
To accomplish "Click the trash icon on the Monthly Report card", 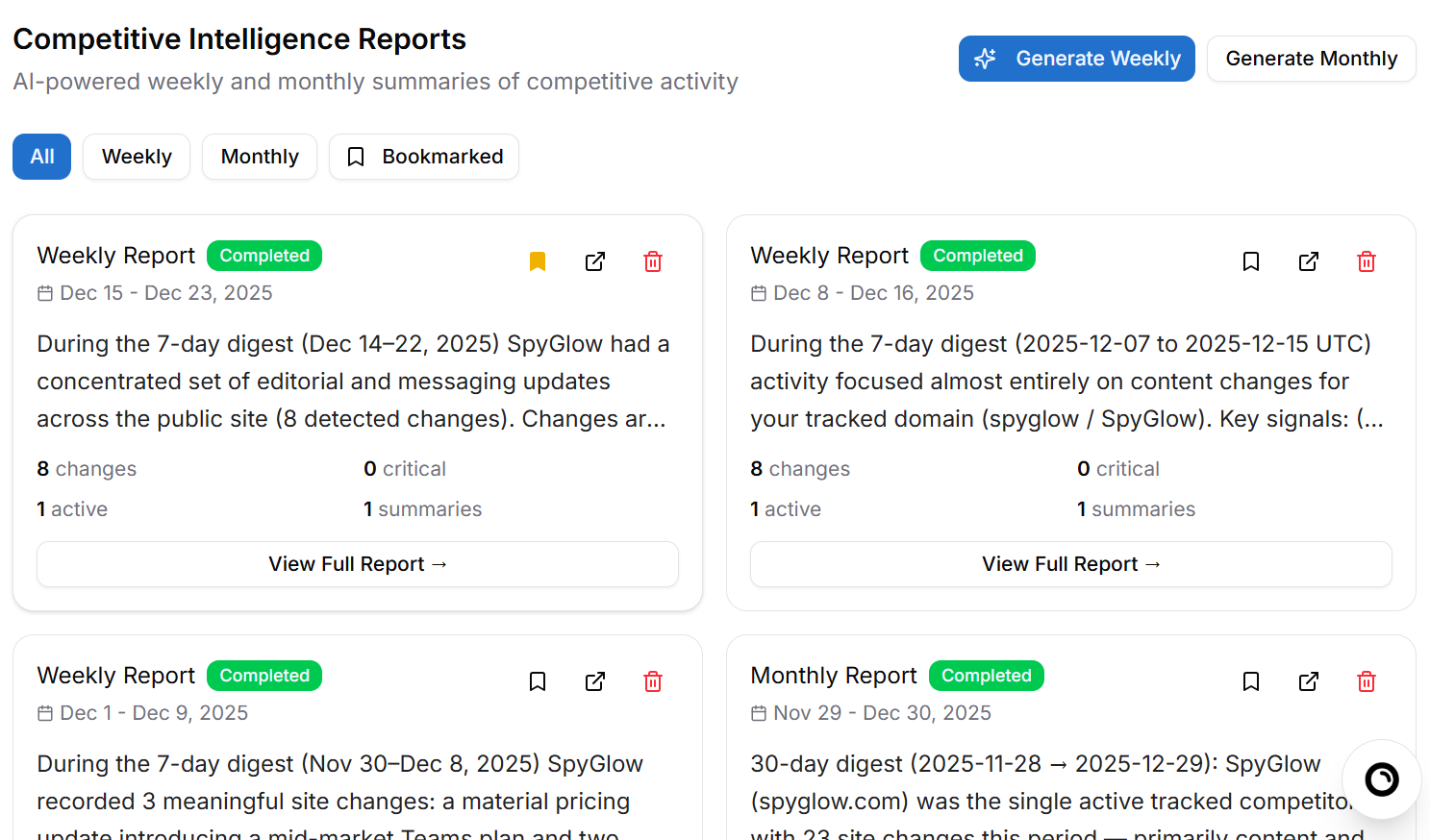I will 1367,680.
